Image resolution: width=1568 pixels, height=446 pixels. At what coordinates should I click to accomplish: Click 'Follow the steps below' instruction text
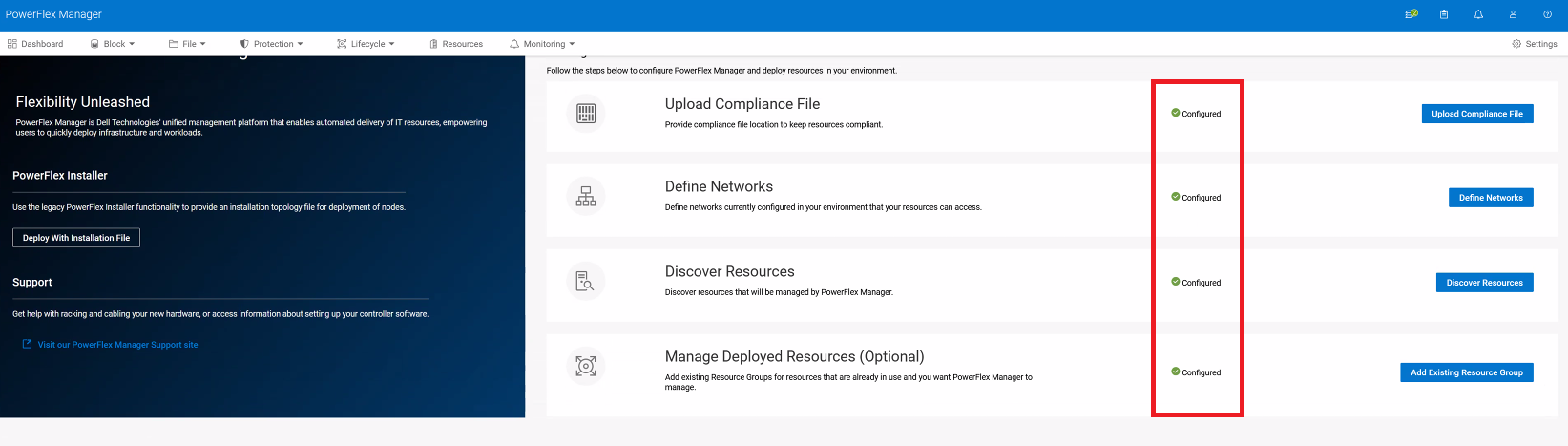pos(721,71)
